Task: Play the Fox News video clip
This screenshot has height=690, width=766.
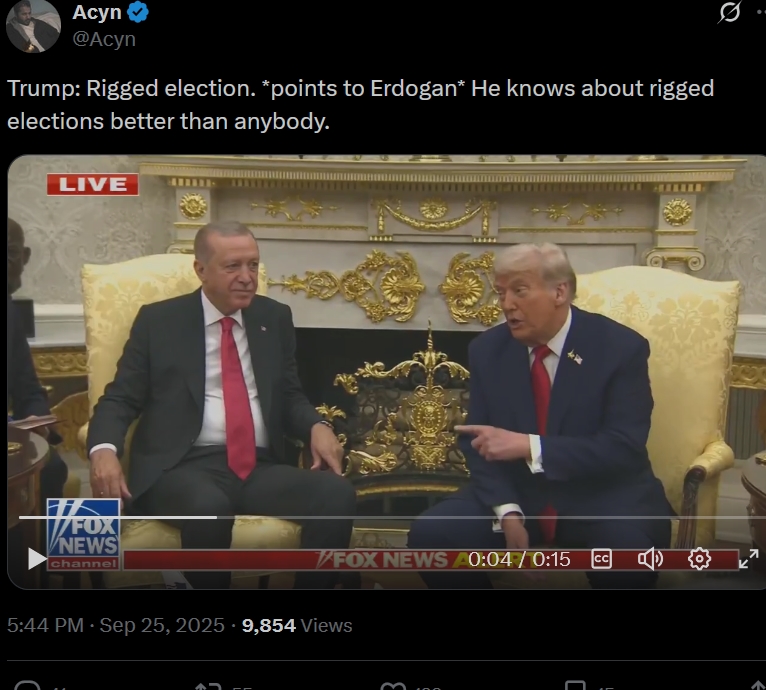Action: pos(37,559)
